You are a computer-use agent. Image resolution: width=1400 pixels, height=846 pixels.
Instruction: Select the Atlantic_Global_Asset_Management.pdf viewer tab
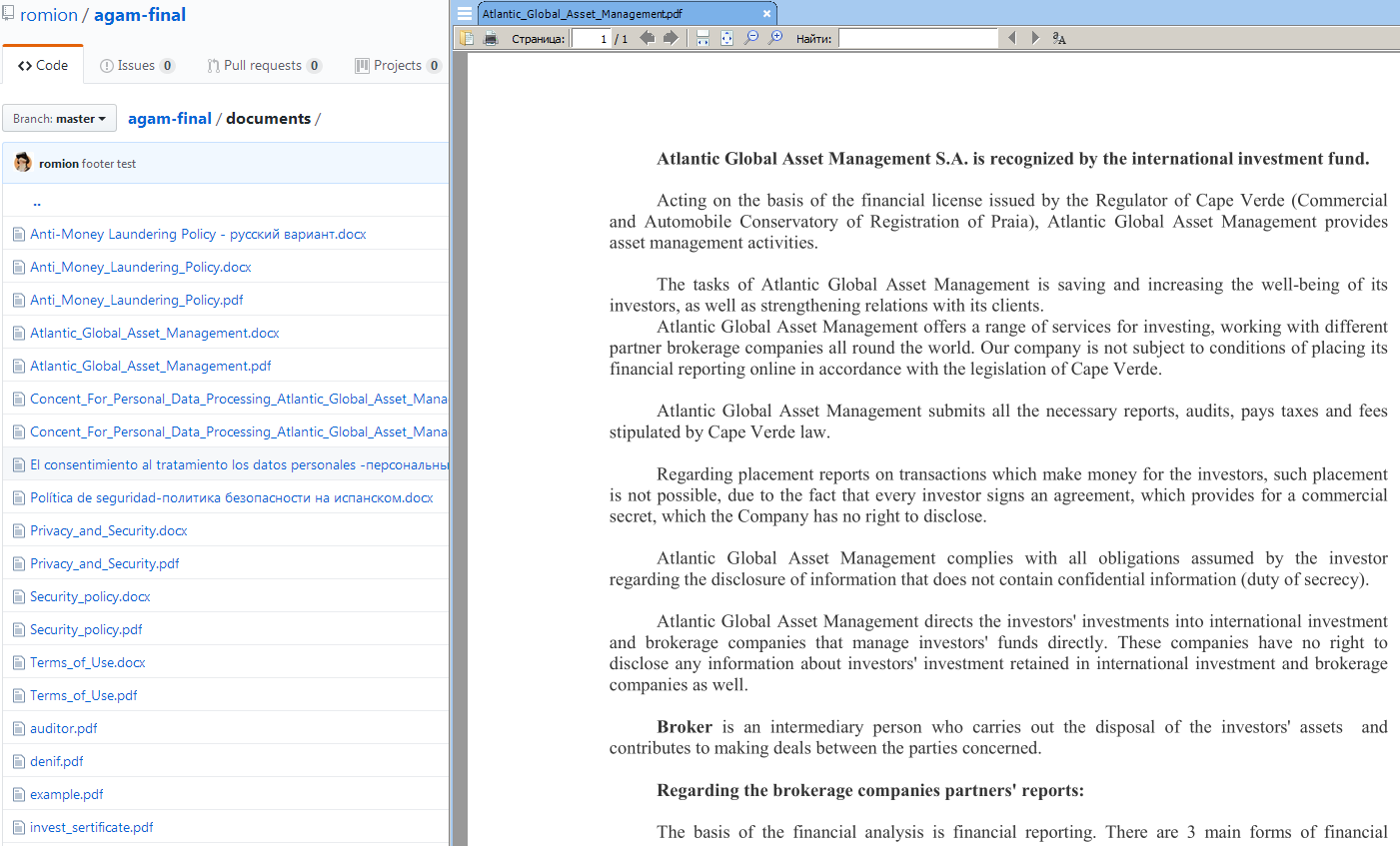tap(627, 14)
